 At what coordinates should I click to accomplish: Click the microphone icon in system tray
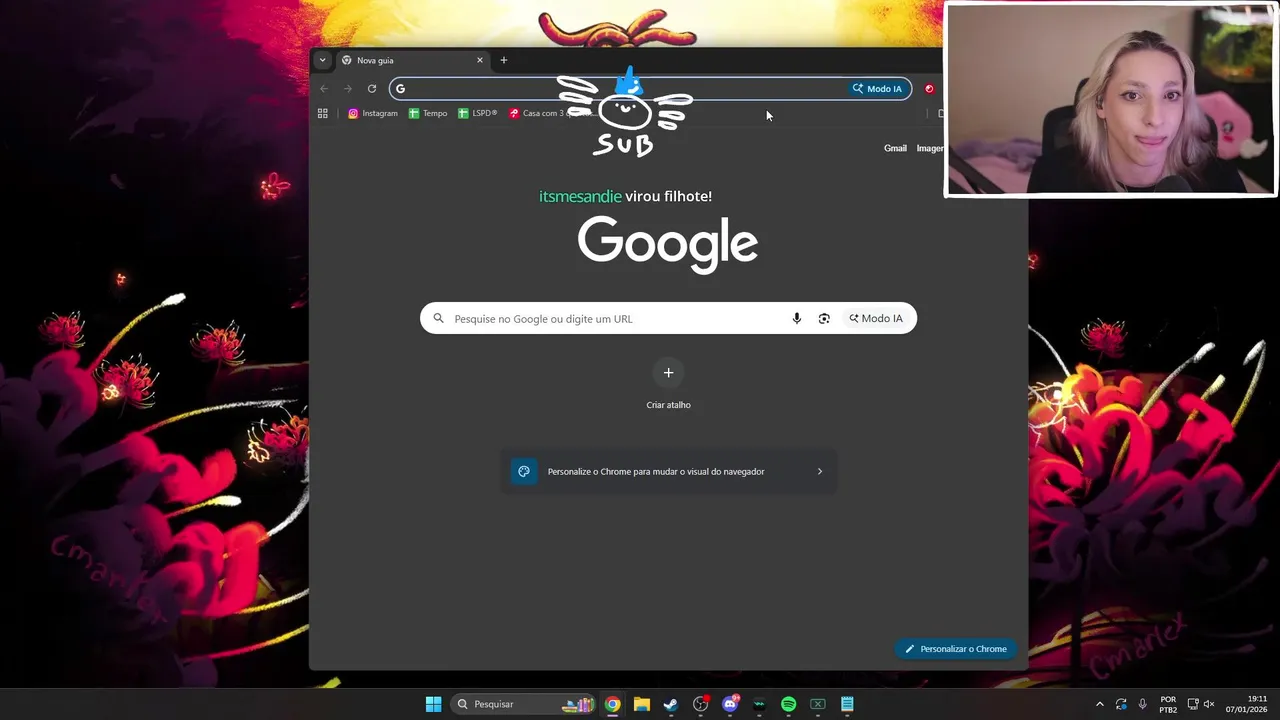(x=1143, y=704)
